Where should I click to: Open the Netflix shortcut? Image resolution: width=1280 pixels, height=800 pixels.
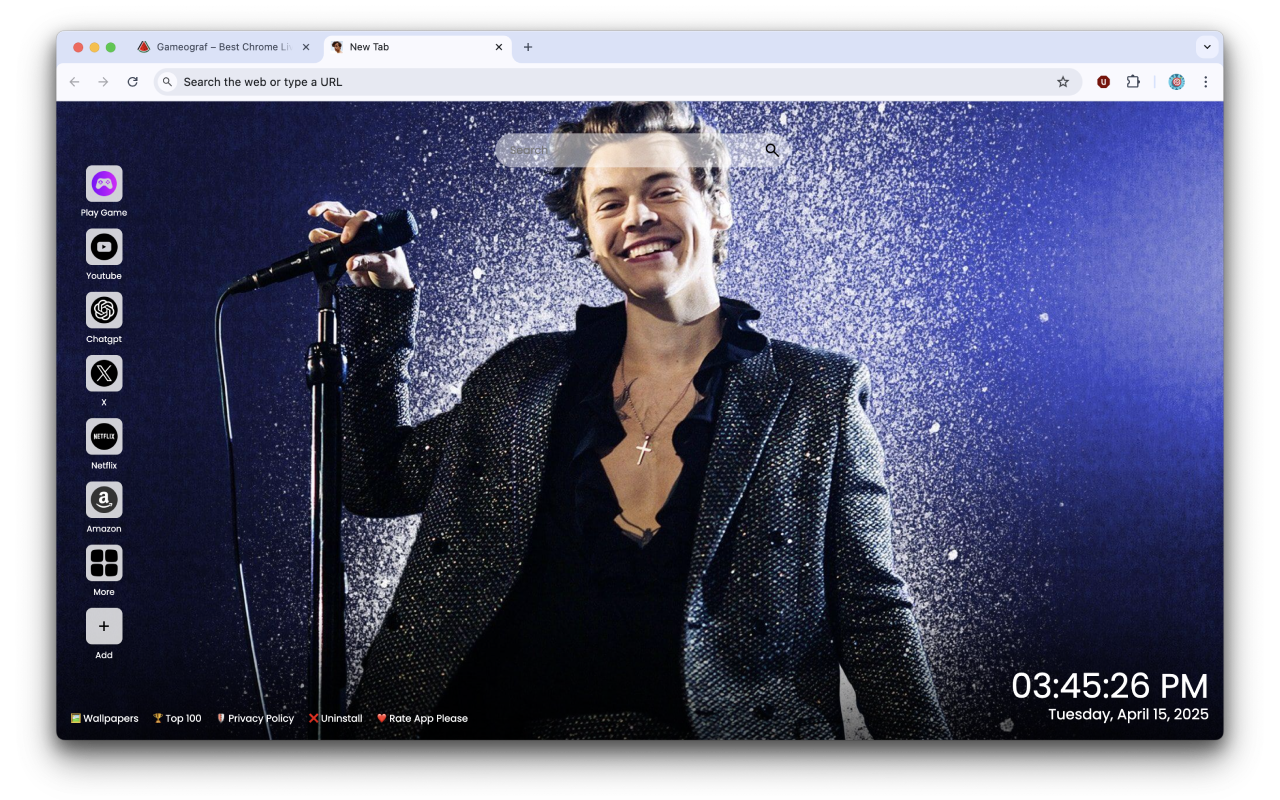(104, 437)
